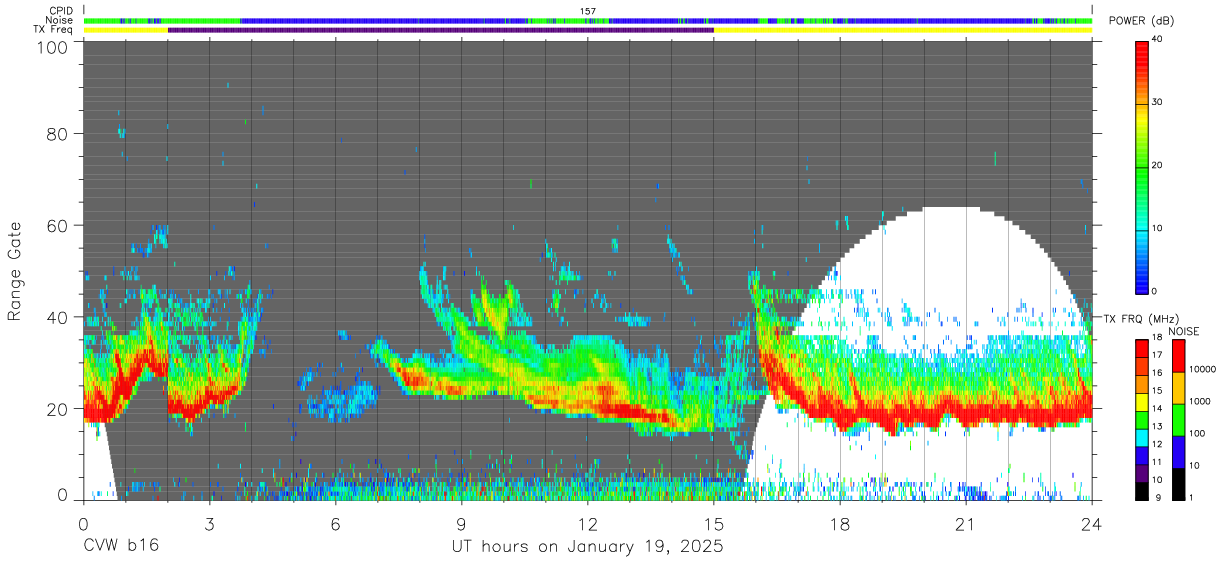Click the 100 tick on the NOISE scale
The image size is (1228, 567).
point(1197,434)
